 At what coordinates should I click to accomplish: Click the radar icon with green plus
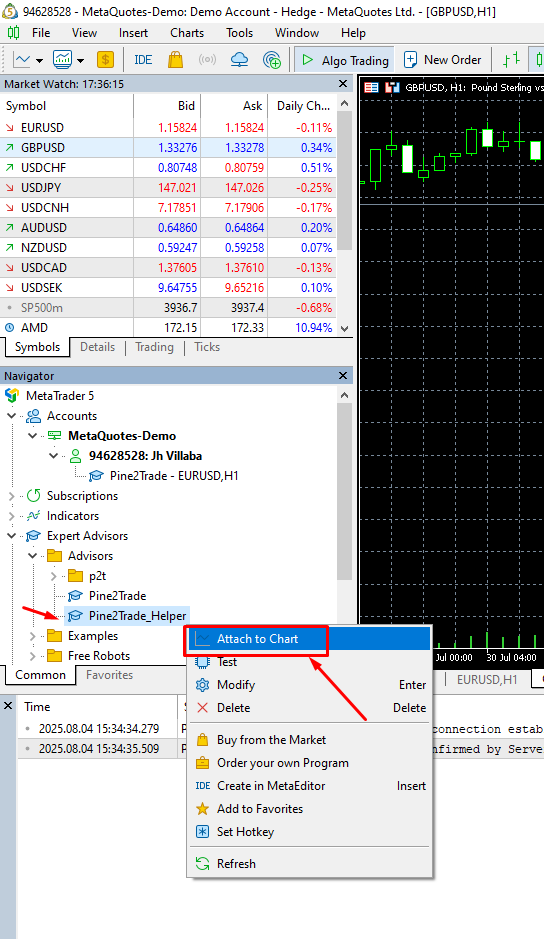point(271,59)
